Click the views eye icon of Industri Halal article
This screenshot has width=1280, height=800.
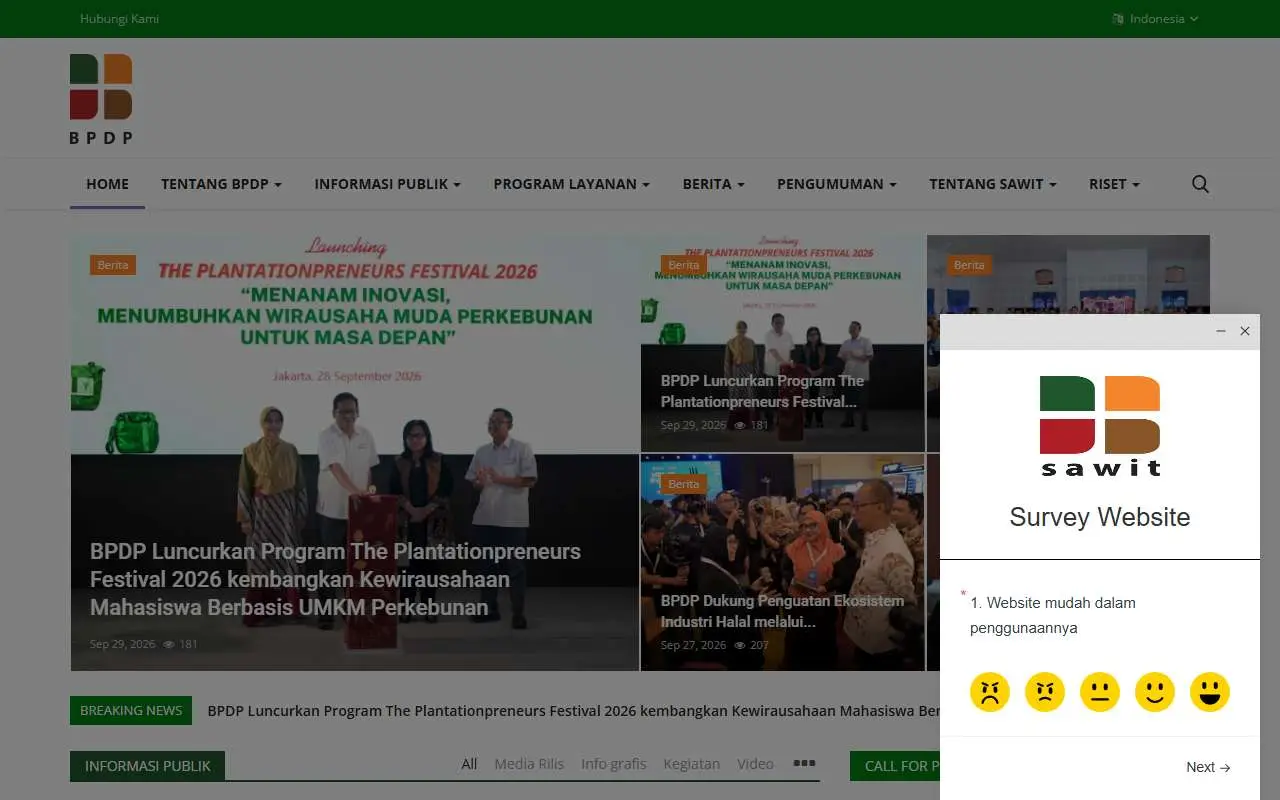pyautogui.click(x=740, y=645)
